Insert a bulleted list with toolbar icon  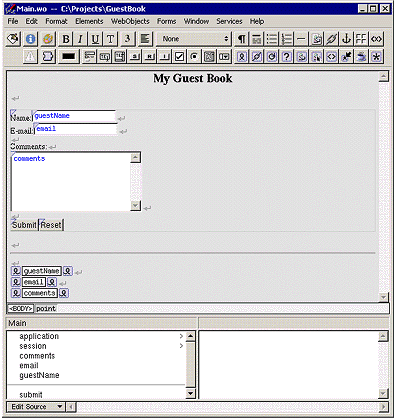(272, 39)
